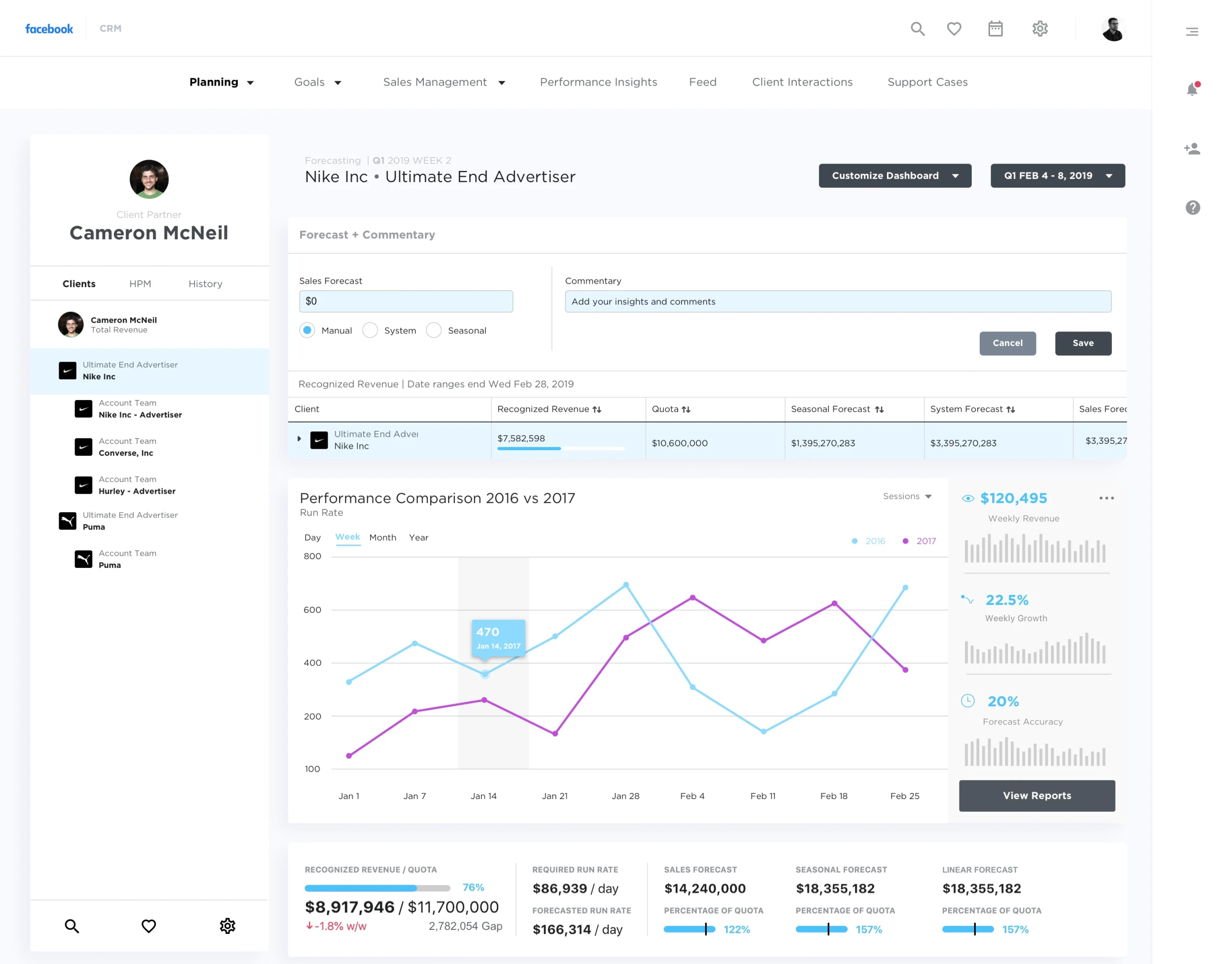Click three-dot menu beside Weekly Revenue
This screenshot has width=1232, height=964.
pos(1107,499)
